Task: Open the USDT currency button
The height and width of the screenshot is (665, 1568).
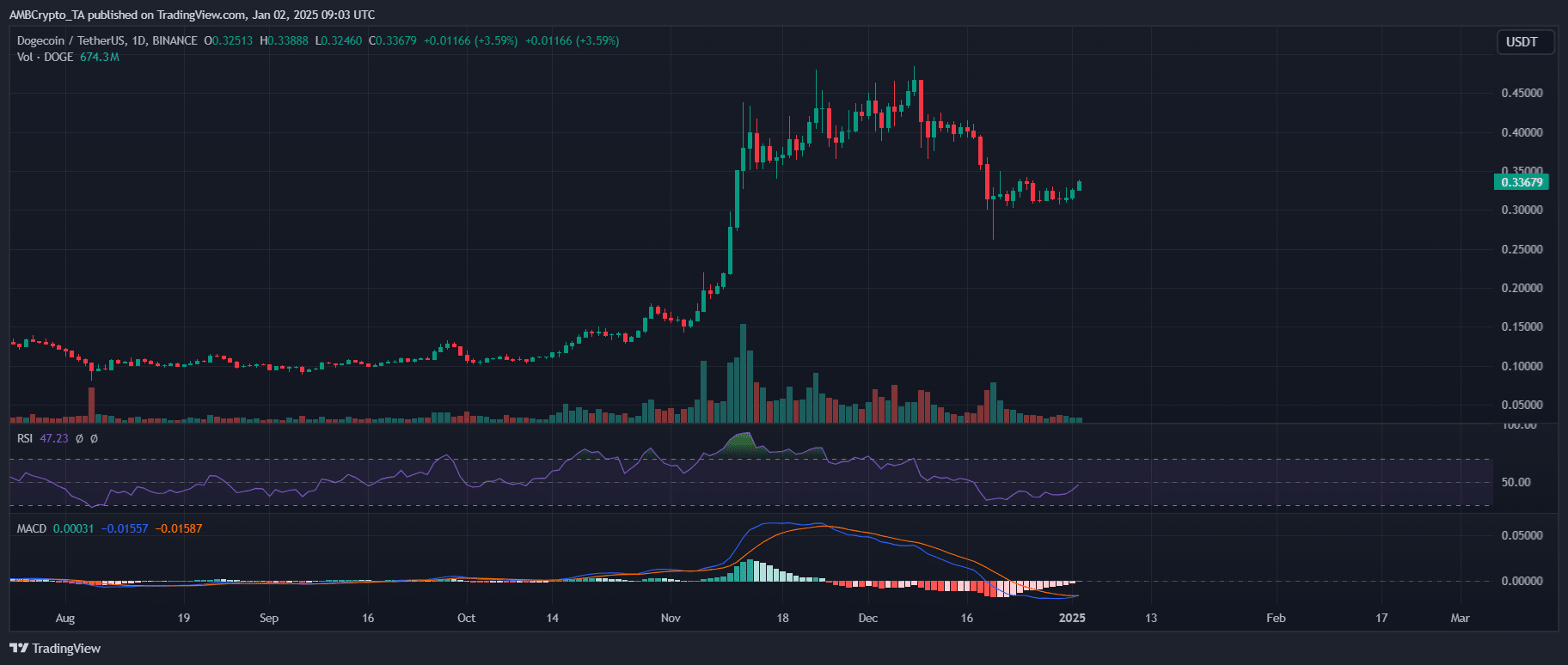Action: pyautogui.click(x=1526, y=42)
